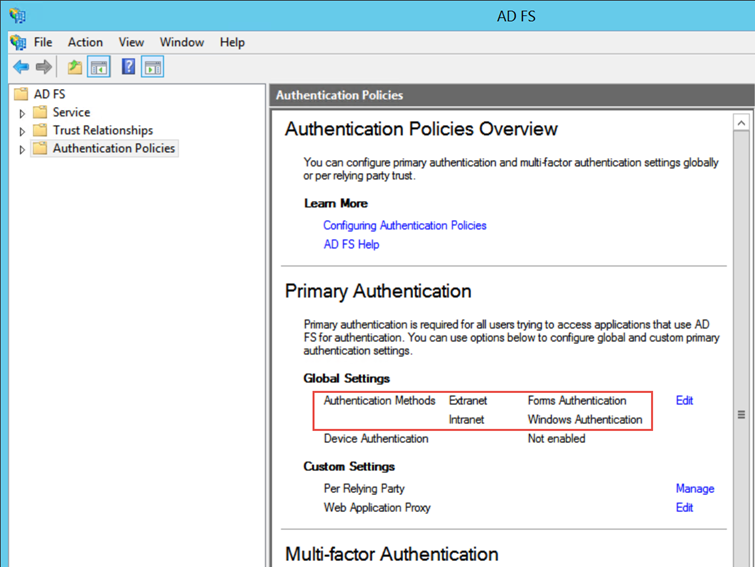
Task: Click the Trust Relationships folder icon
Action: click(40, 130)
